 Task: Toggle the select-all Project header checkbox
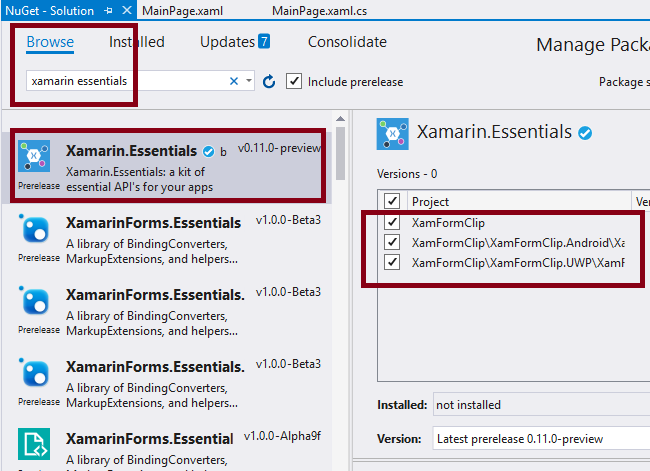(392, 201)
